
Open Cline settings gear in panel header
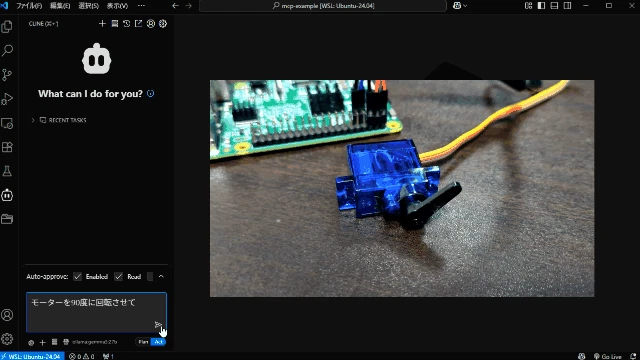click(x=163, y=24)
